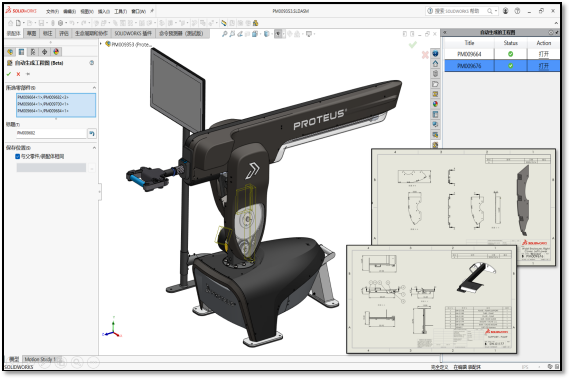
Task: Confirm with the green checkmark in PropertyManager
Action: point(9,74)
